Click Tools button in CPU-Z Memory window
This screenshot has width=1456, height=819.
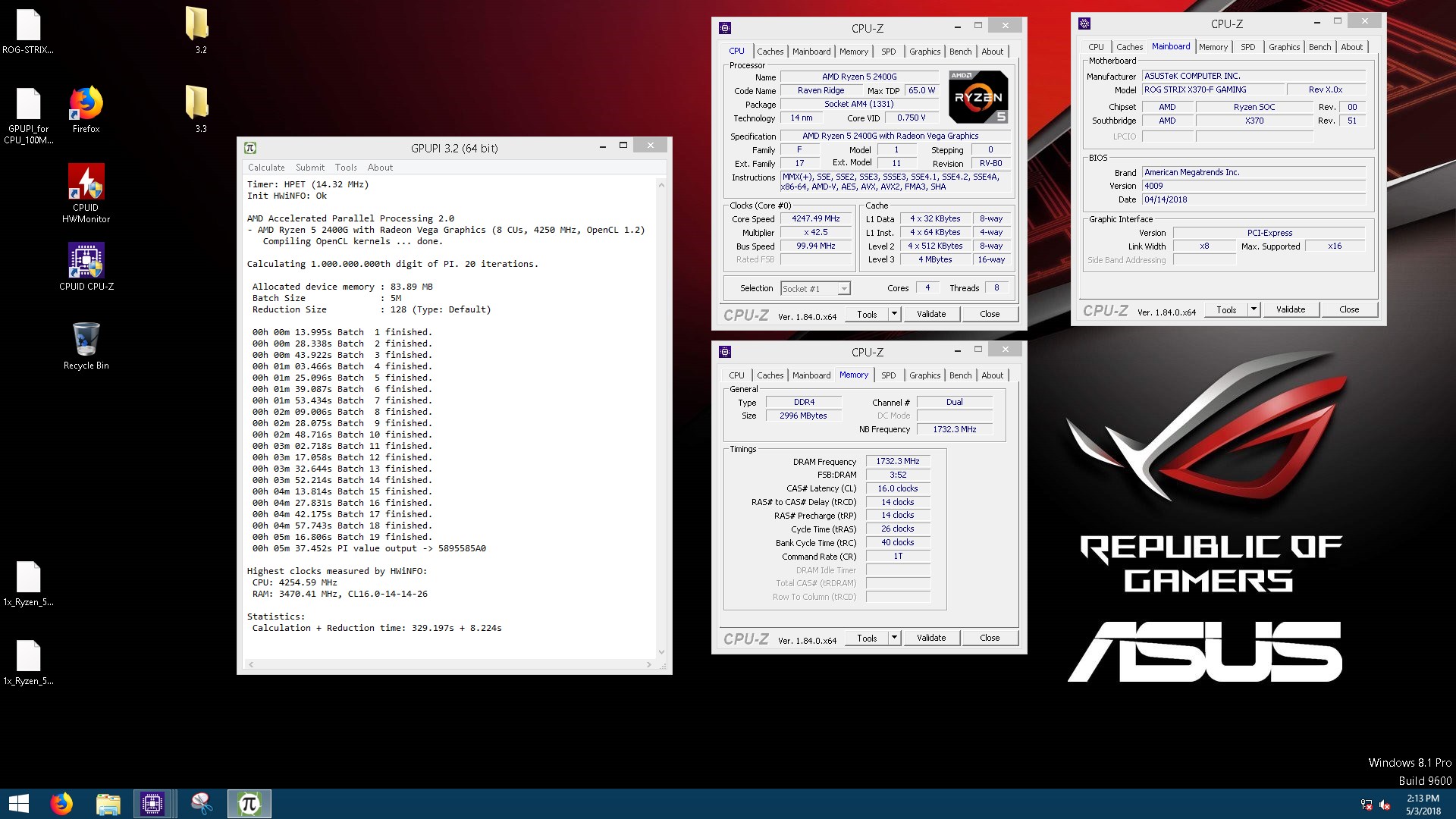[867, 638]
